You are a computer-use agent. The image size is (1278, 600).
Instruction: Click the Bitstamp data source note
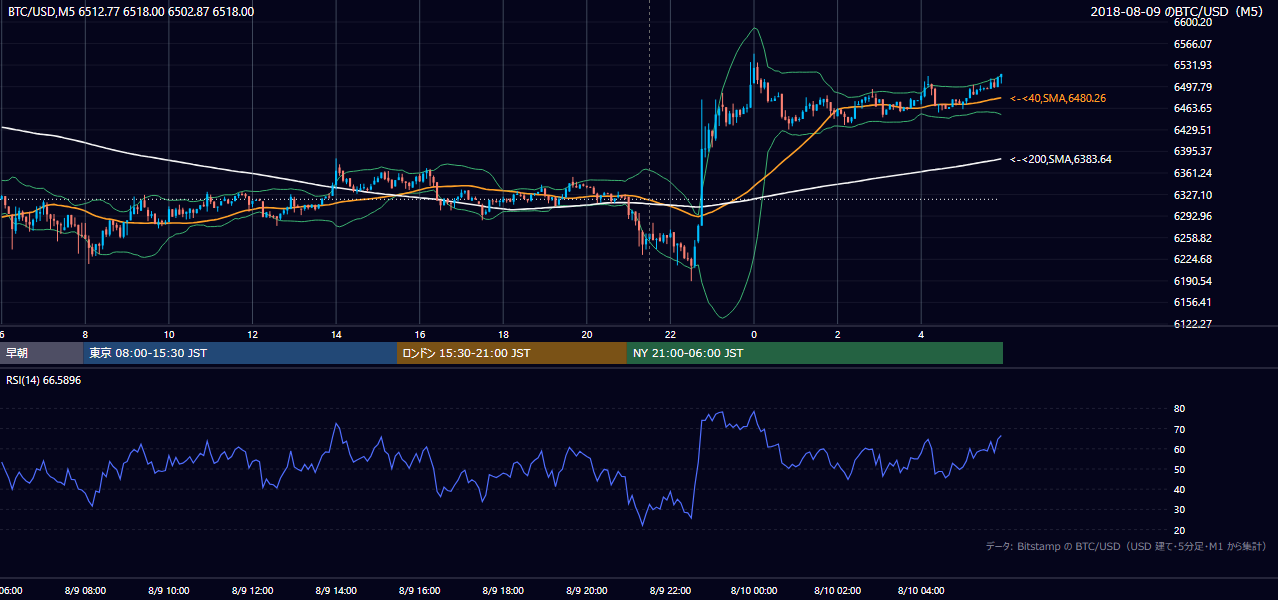coord(1126,546)
